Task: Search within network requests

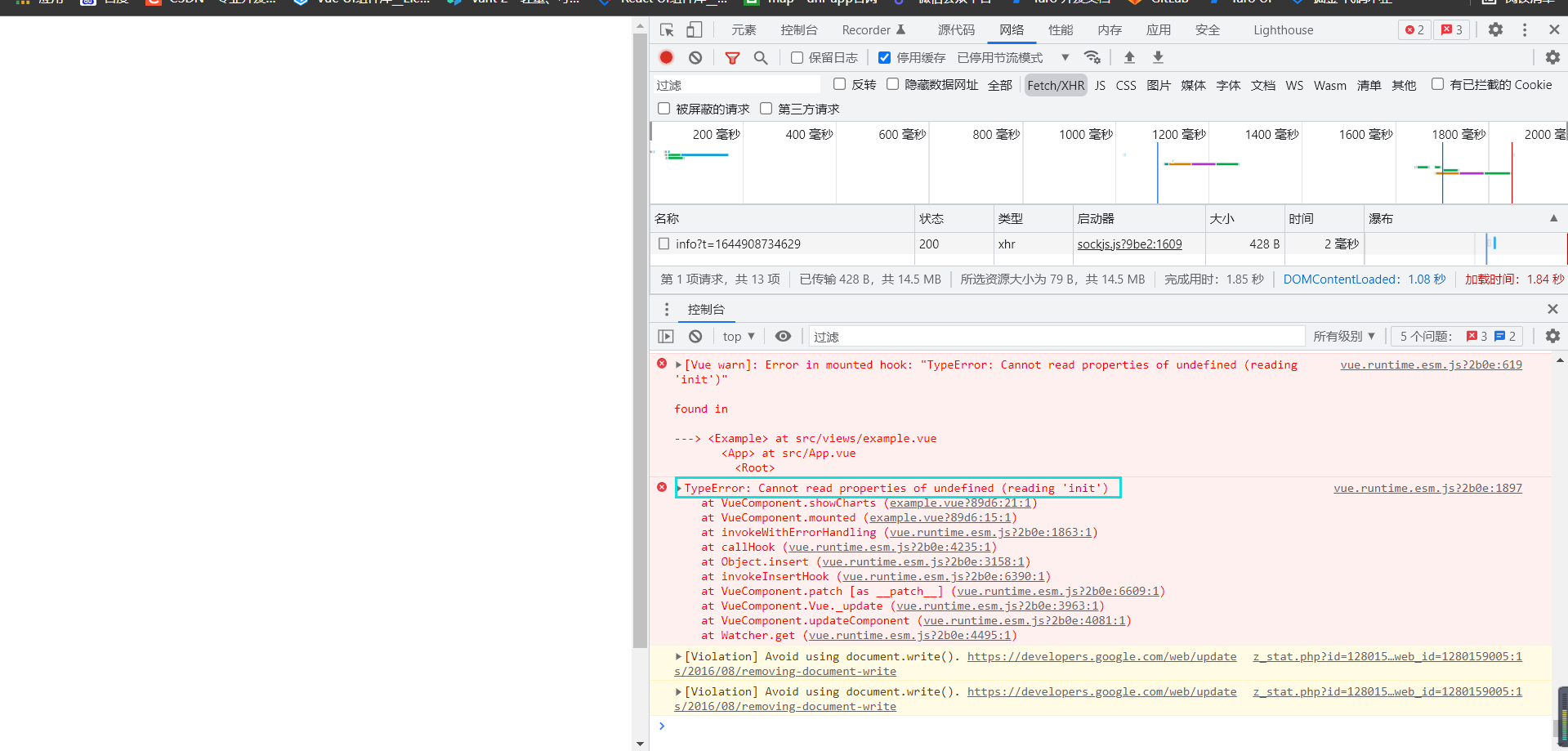Action: 761,57
